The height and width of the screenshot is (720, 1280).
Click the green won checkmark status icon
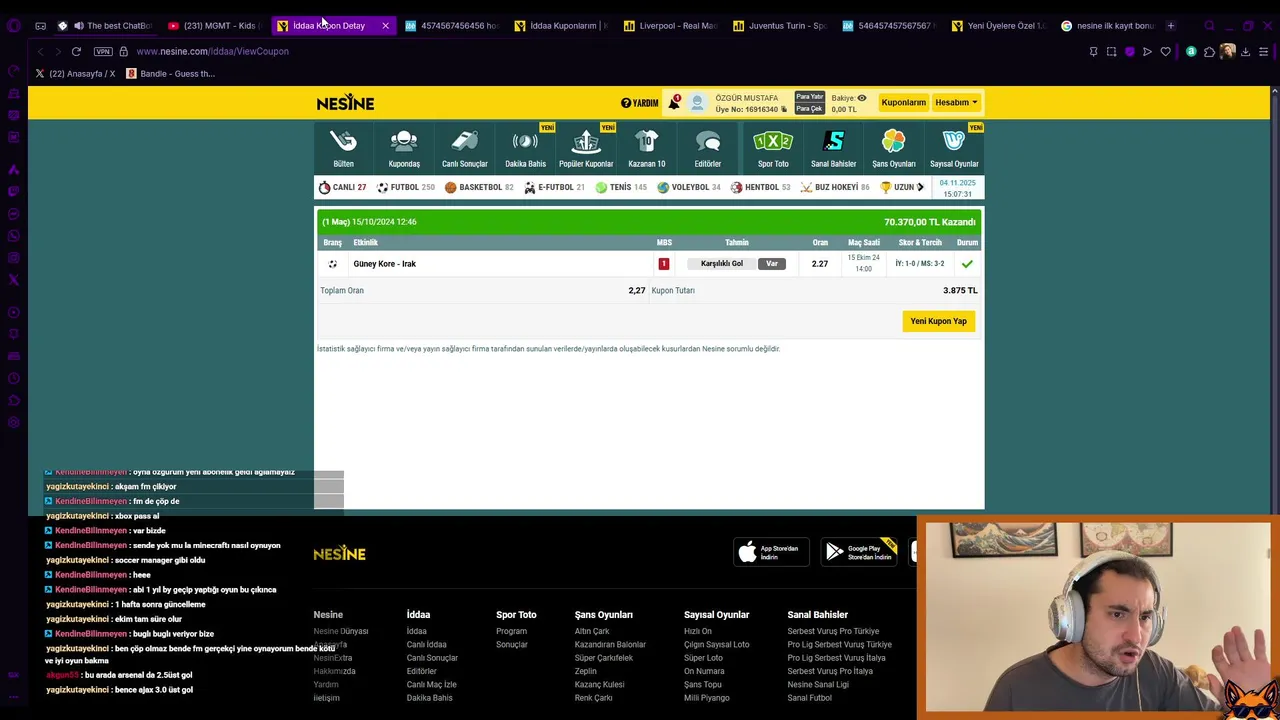click(967, 264)
